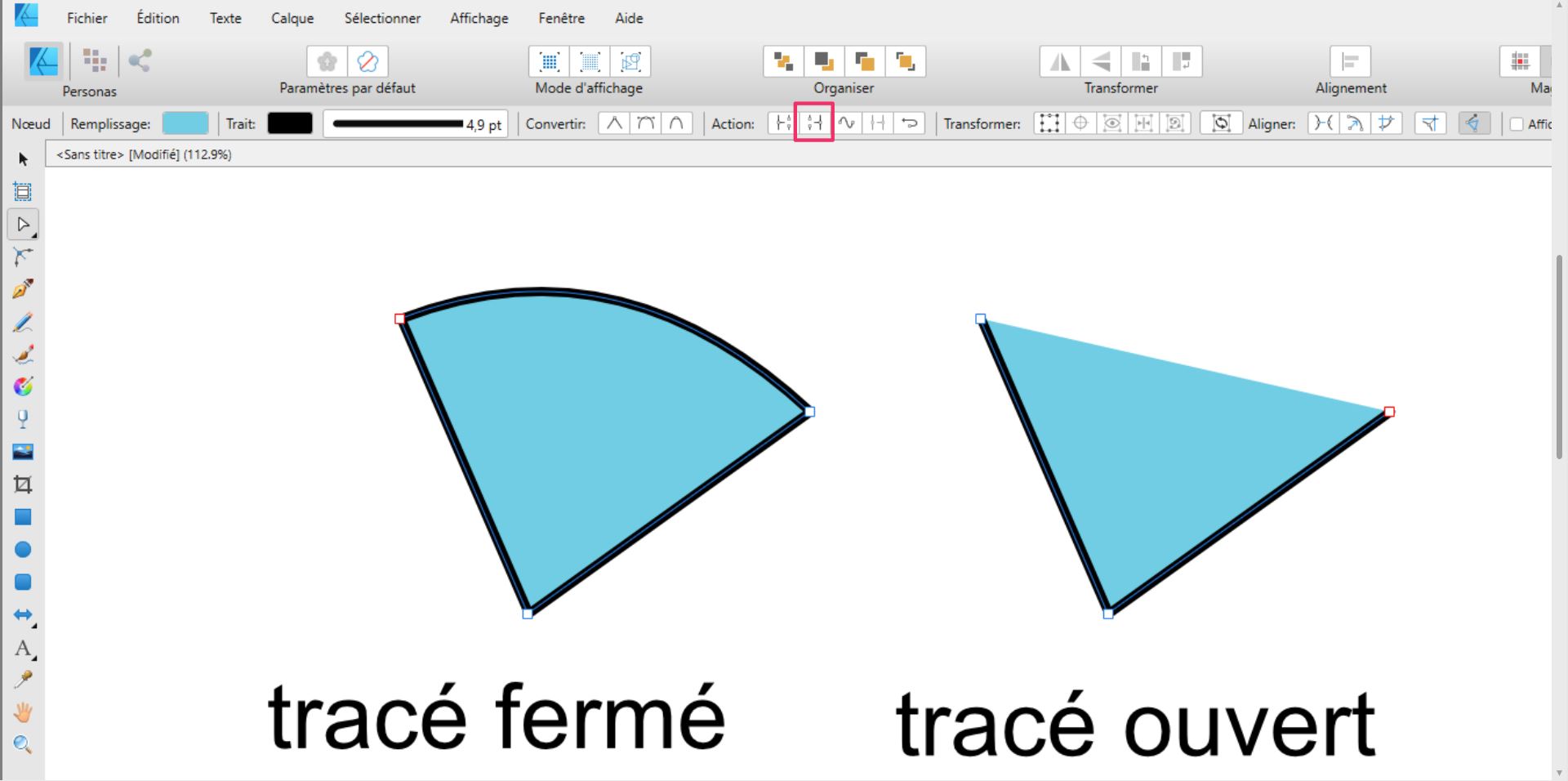Rotate selection counter-clockwise
The height and width of the screenshot is (781, 1568).
tap(1141, 61)
